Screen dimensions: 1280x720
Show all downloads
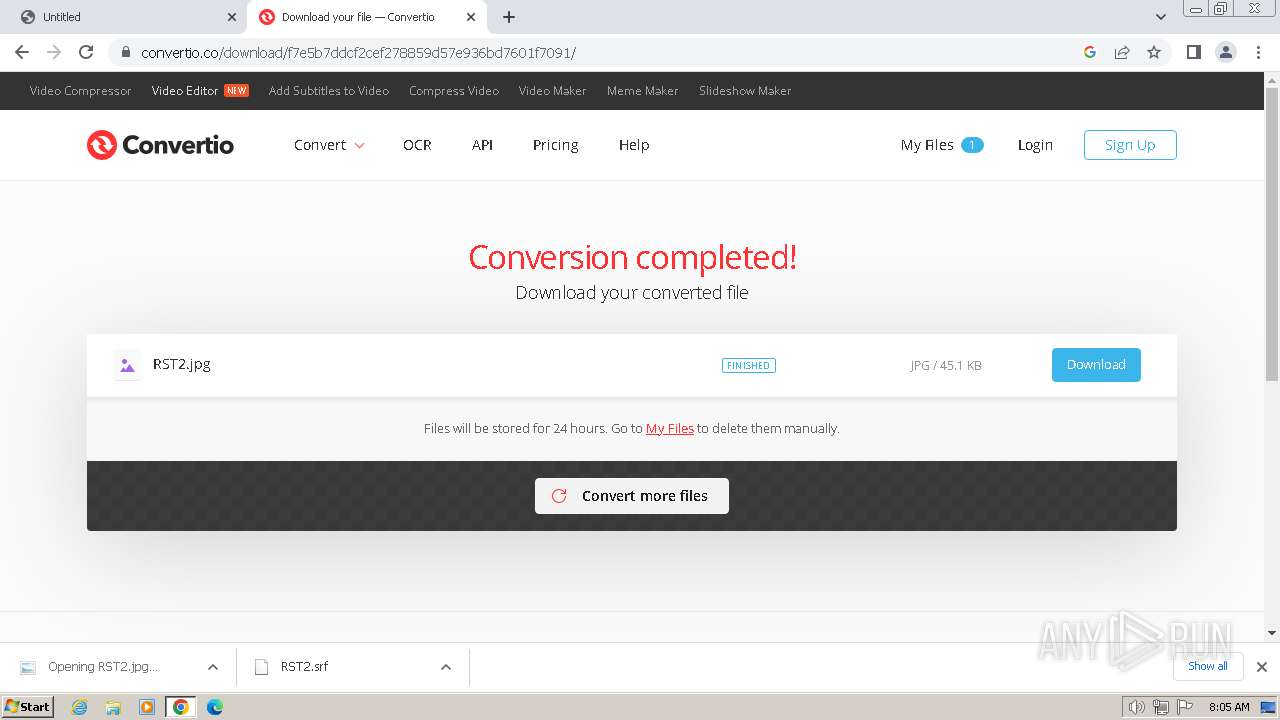[1208, 666]
